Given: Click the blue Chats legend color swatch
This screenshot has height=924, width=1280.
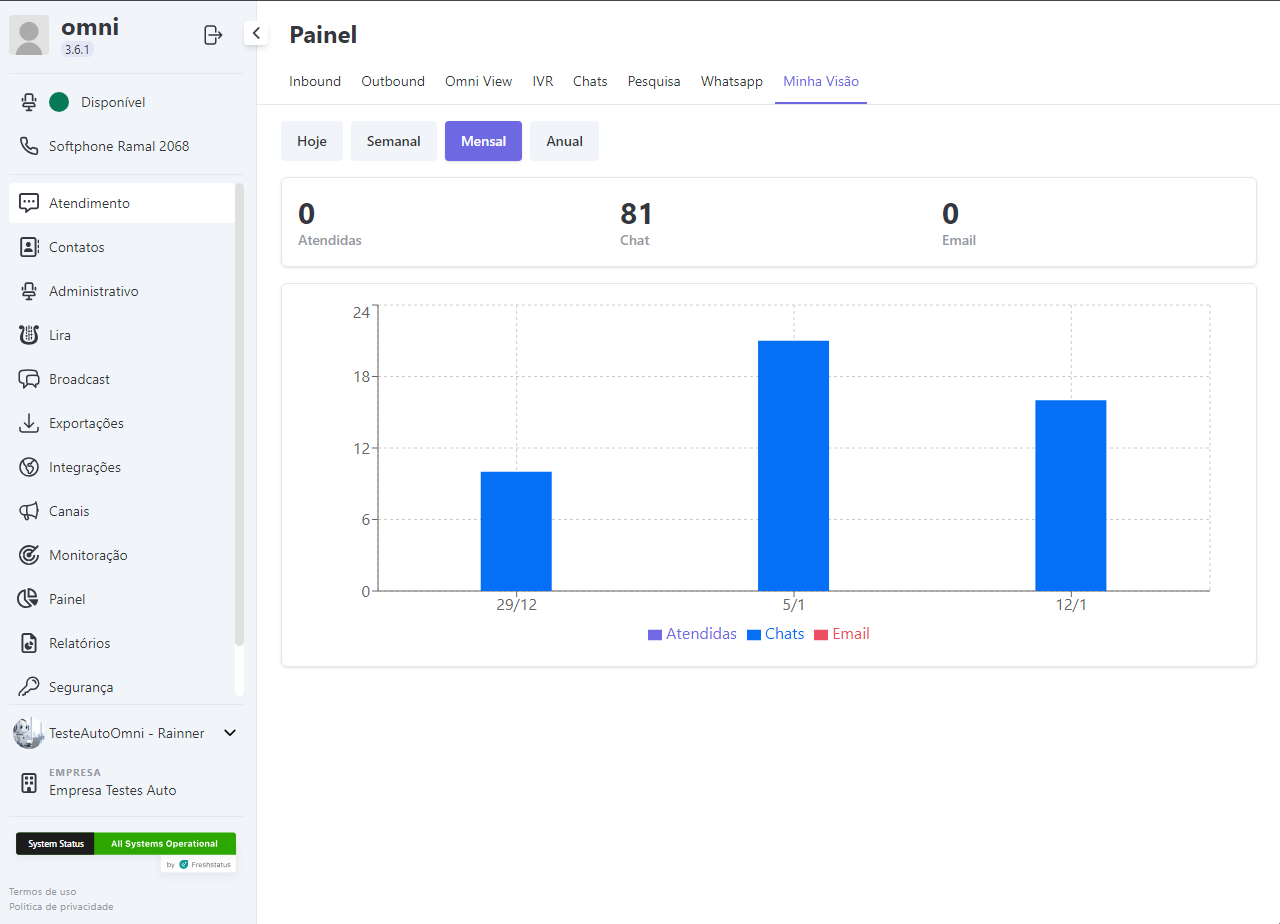Looking at the screenshot, I should point(754,635).
